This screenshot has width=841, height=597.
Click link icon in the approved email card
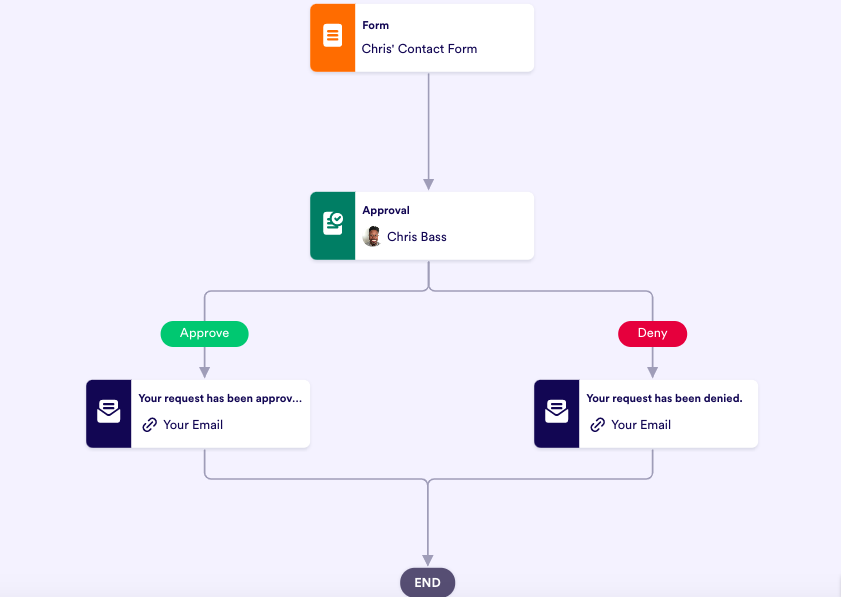click(x=150, y=425)
